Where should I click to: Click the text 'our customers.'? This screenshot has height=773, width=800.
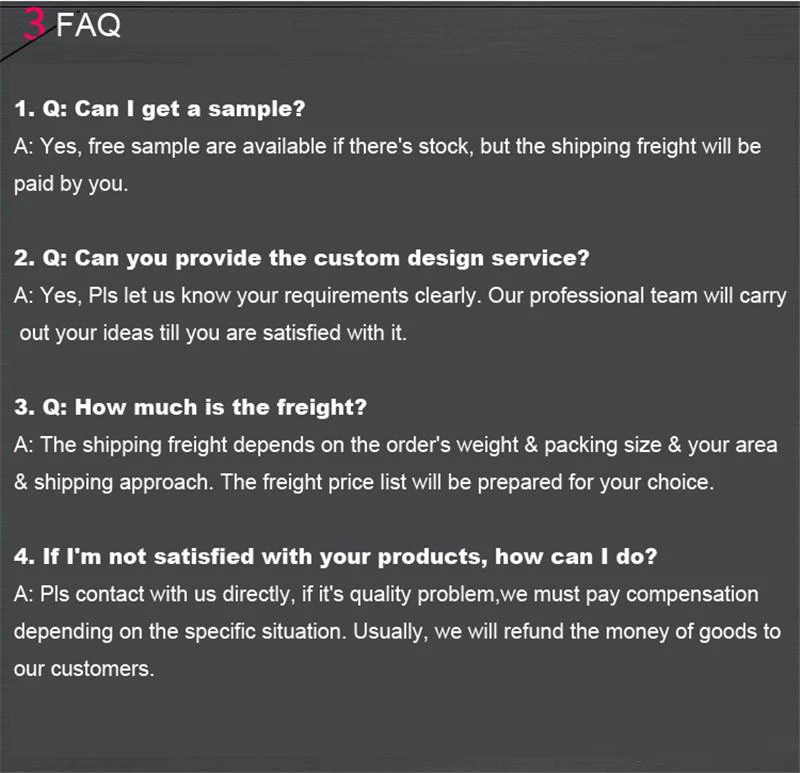pyautogui.click(x=84, y=669)
